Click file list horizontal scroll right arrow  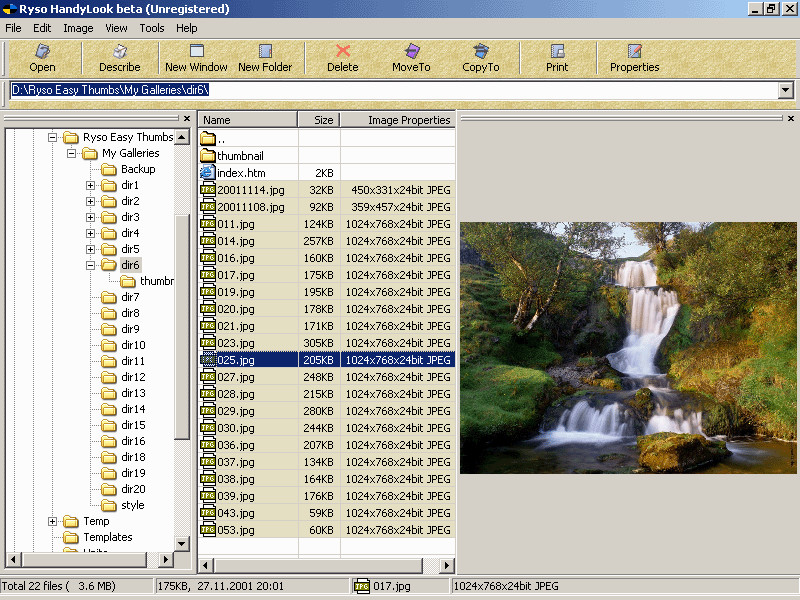point(446,565)
